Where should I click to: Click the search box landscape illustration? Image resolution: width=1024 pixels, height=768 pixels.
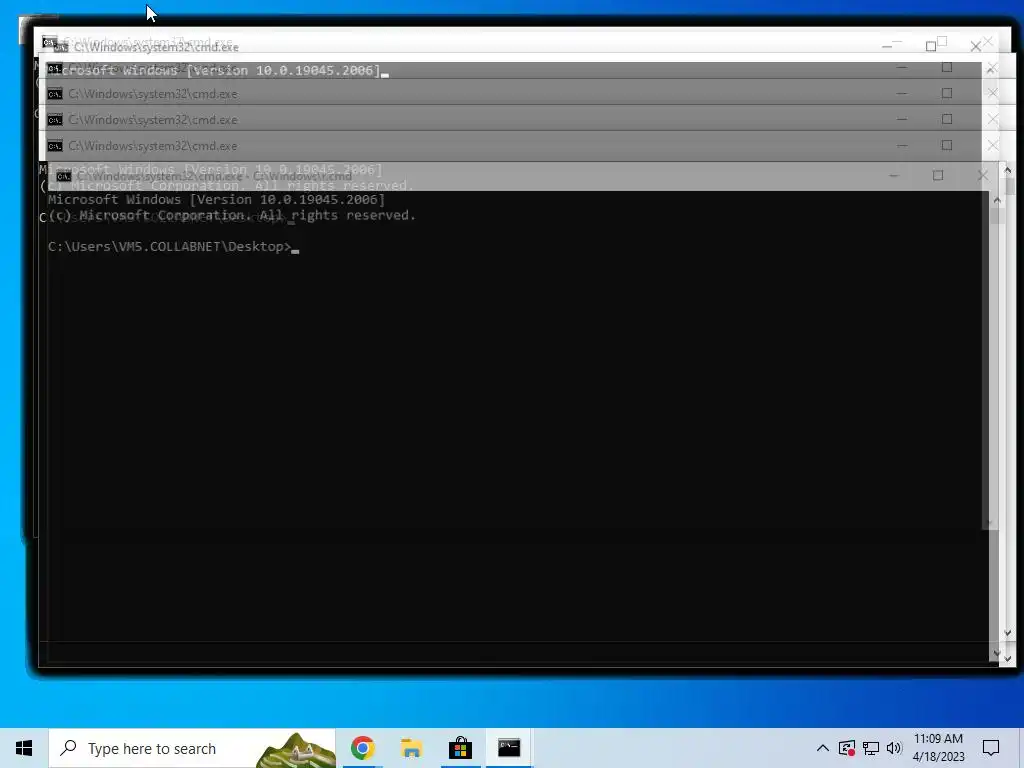(x=296, y=749)
